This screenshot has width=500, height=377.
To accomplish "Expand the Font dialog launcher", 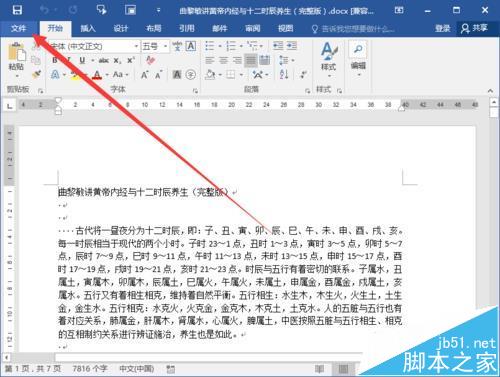I will [195, 90].
